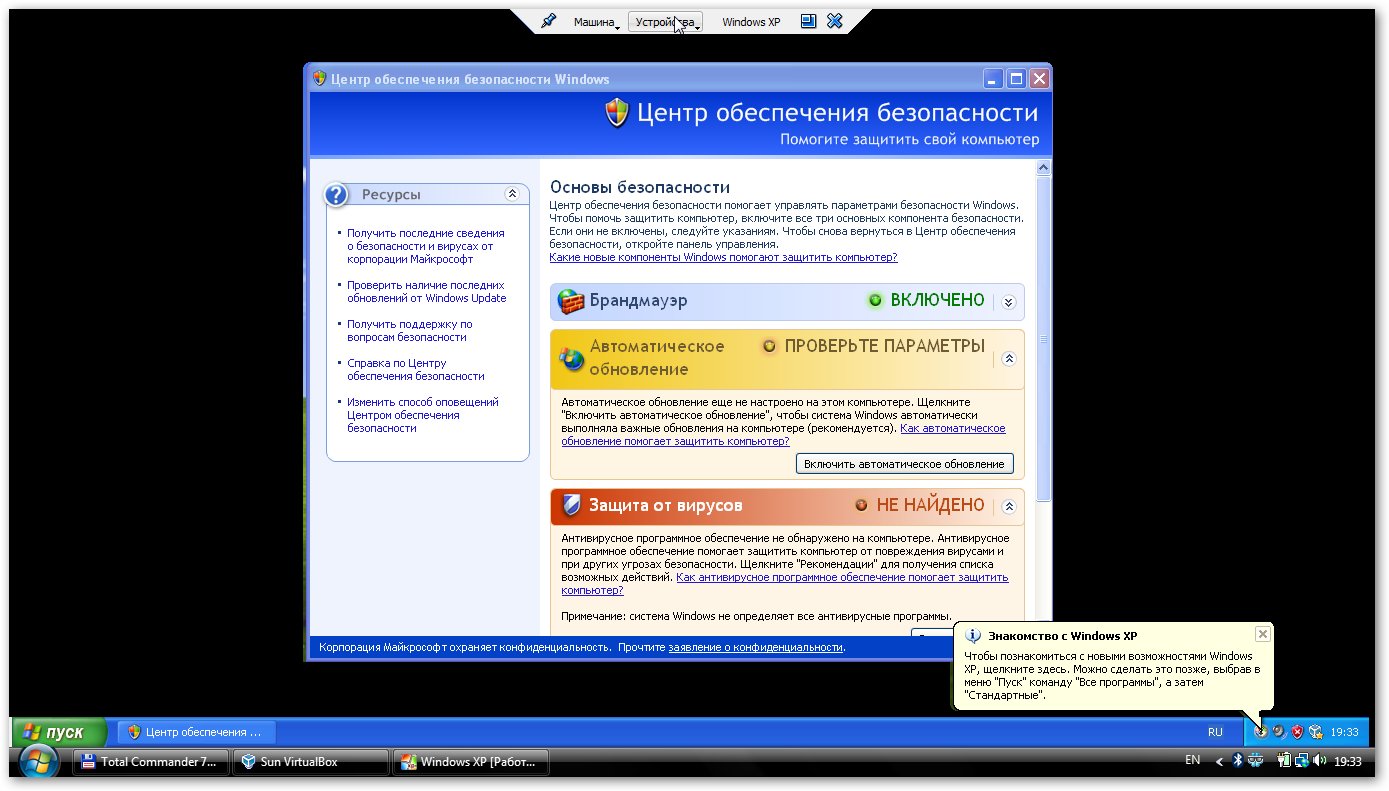Expand the Брандмауэр section
Viewport: 1389px width, 791px height.
tap(1008, 302)
